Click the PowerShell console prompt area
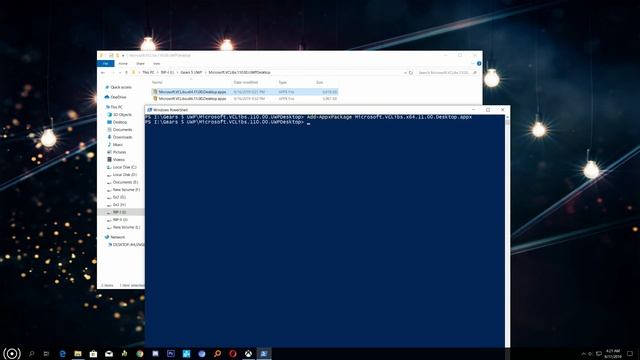Viewport: 640px width, 360px height. 324,231
